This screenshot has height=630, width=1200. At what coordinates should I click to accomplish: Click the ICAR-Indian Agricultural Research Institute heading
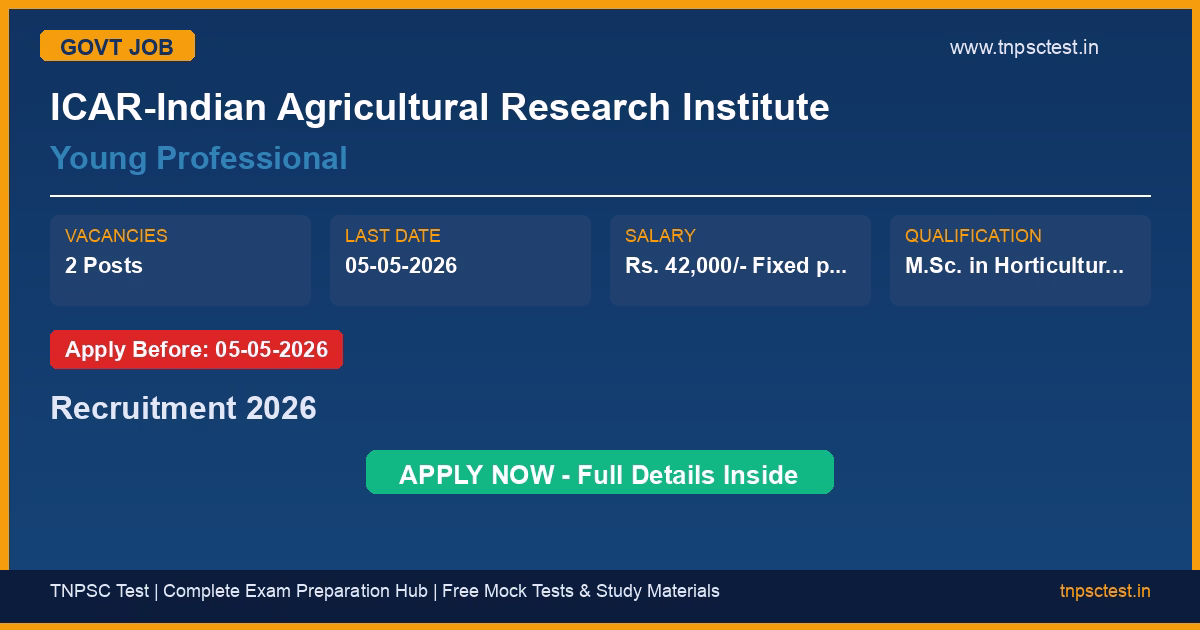439,107
